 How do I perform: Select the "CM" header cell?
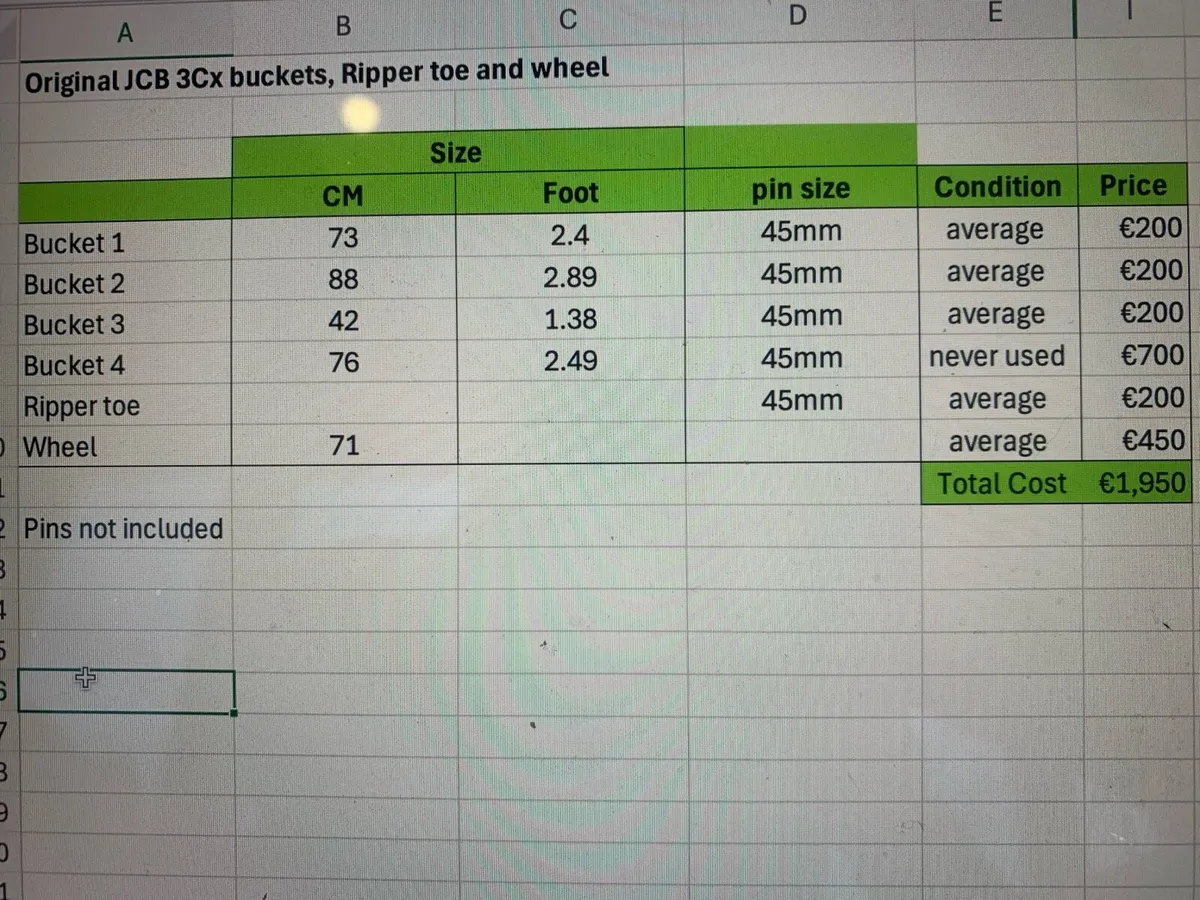click(x=343, y=196)
